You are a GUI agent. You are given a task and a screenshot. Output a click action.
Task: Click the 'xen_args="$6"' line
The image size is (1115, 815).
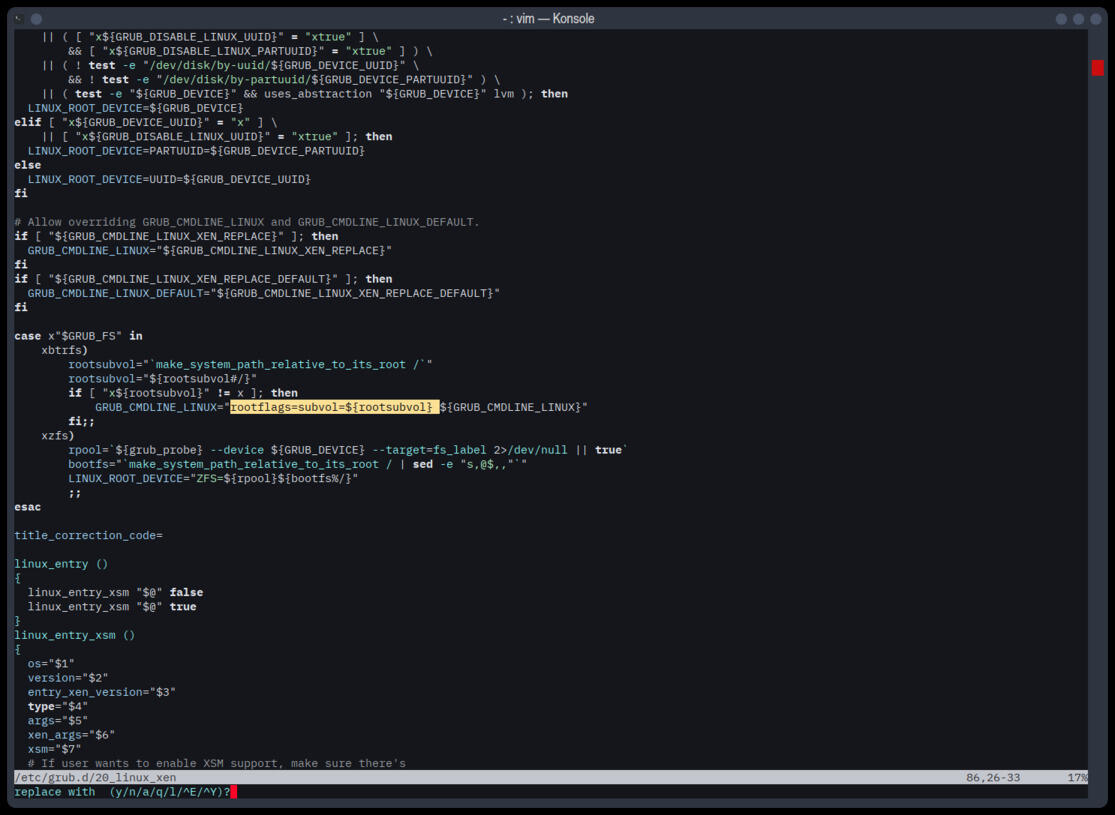click(x=71, y=734)
